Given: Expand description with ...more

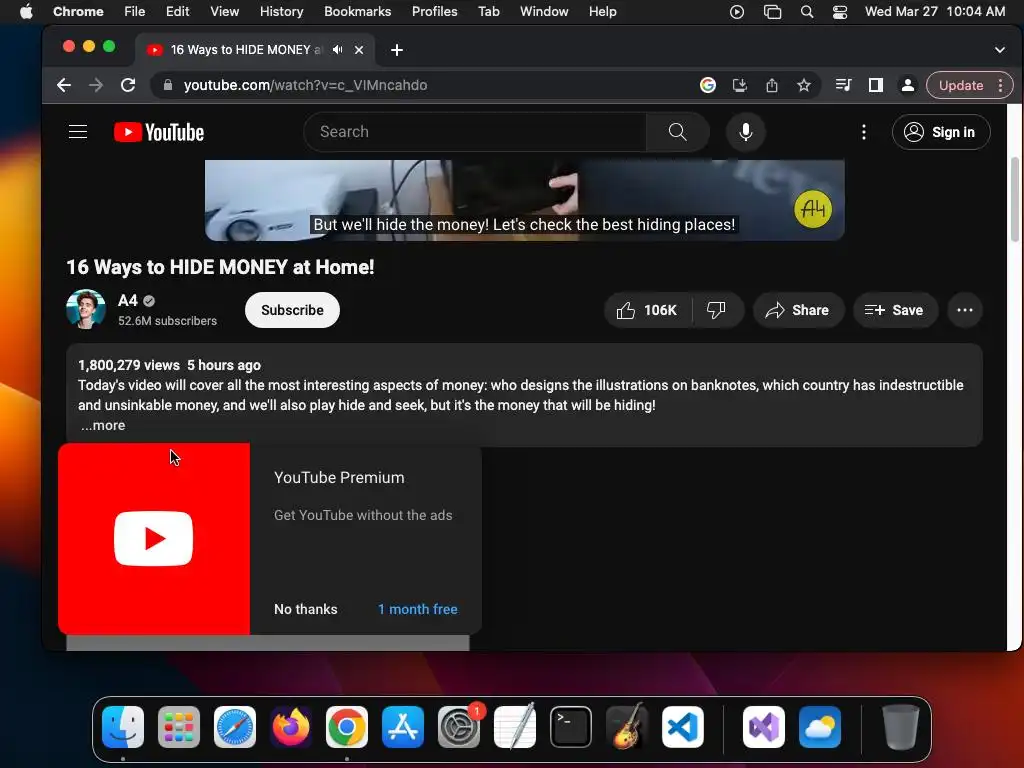Looking at the screenshot, I should click(103, 425).
